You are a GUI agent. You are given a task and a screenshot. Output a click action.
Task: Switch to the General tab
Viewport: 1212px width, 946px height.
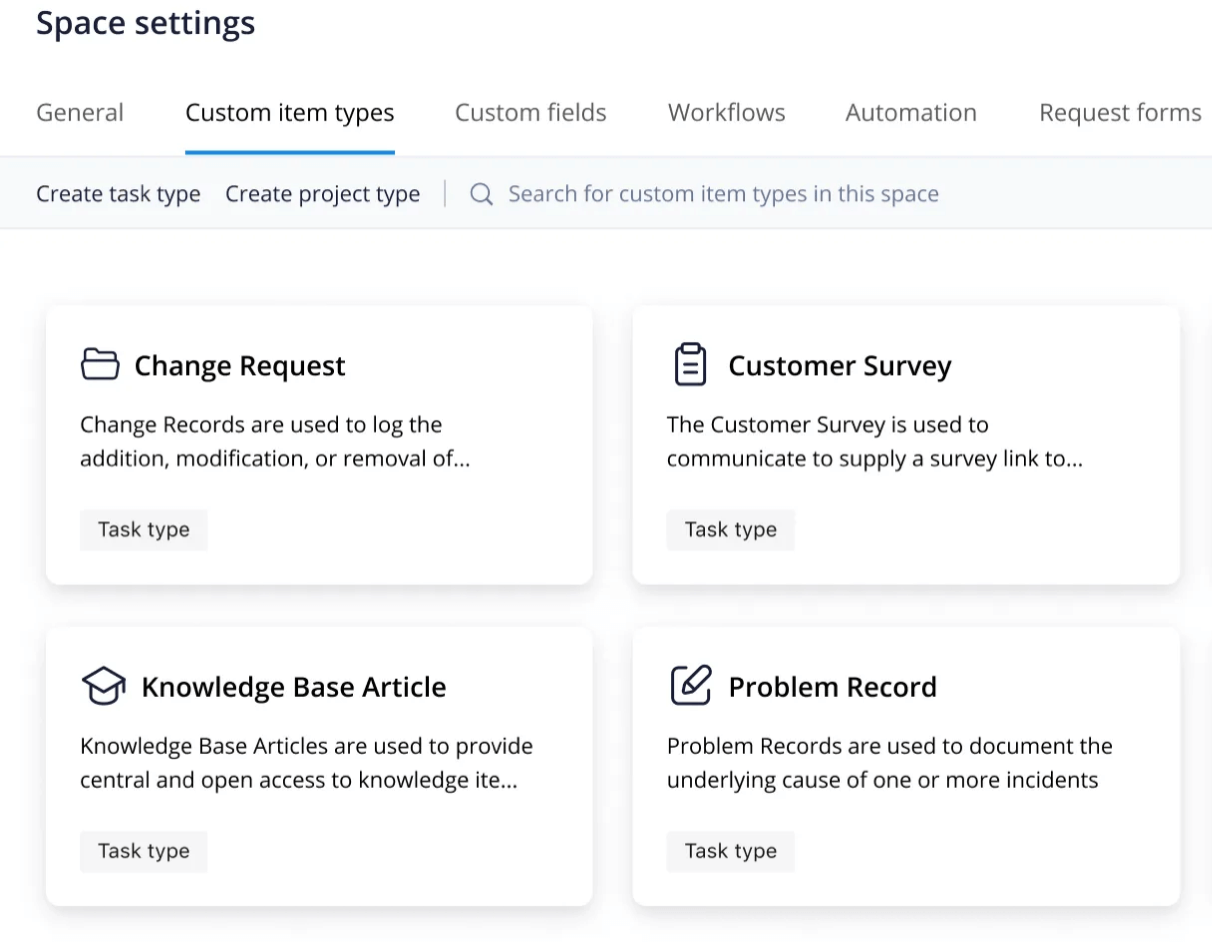(x=80, y=113)
